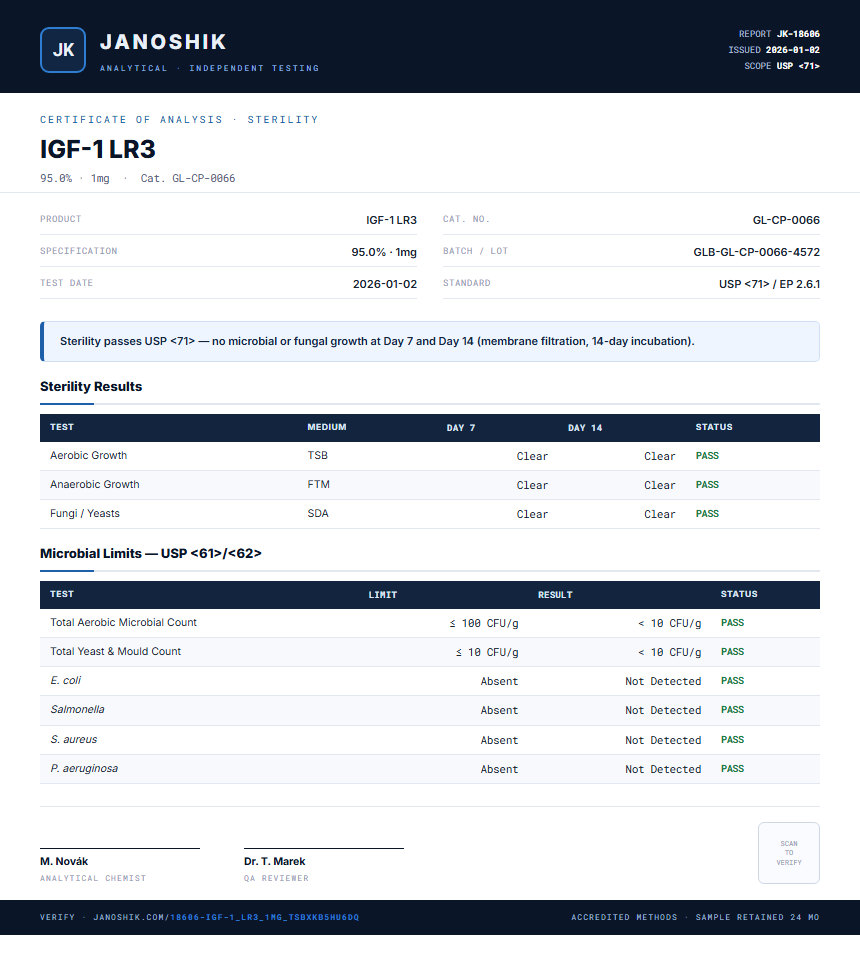Select the issued date 2026-01-02 in header
This screenshot has width=860, height=963.
coord(792,50)
